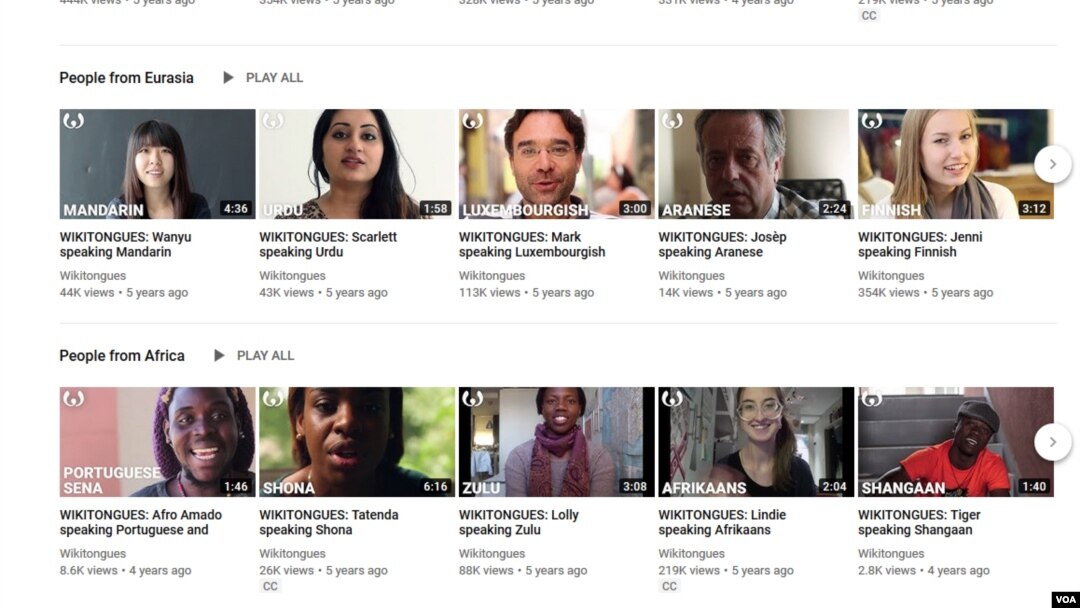
Task: Click Wikitongues channel under Zulu video
Action: (492, 554)
